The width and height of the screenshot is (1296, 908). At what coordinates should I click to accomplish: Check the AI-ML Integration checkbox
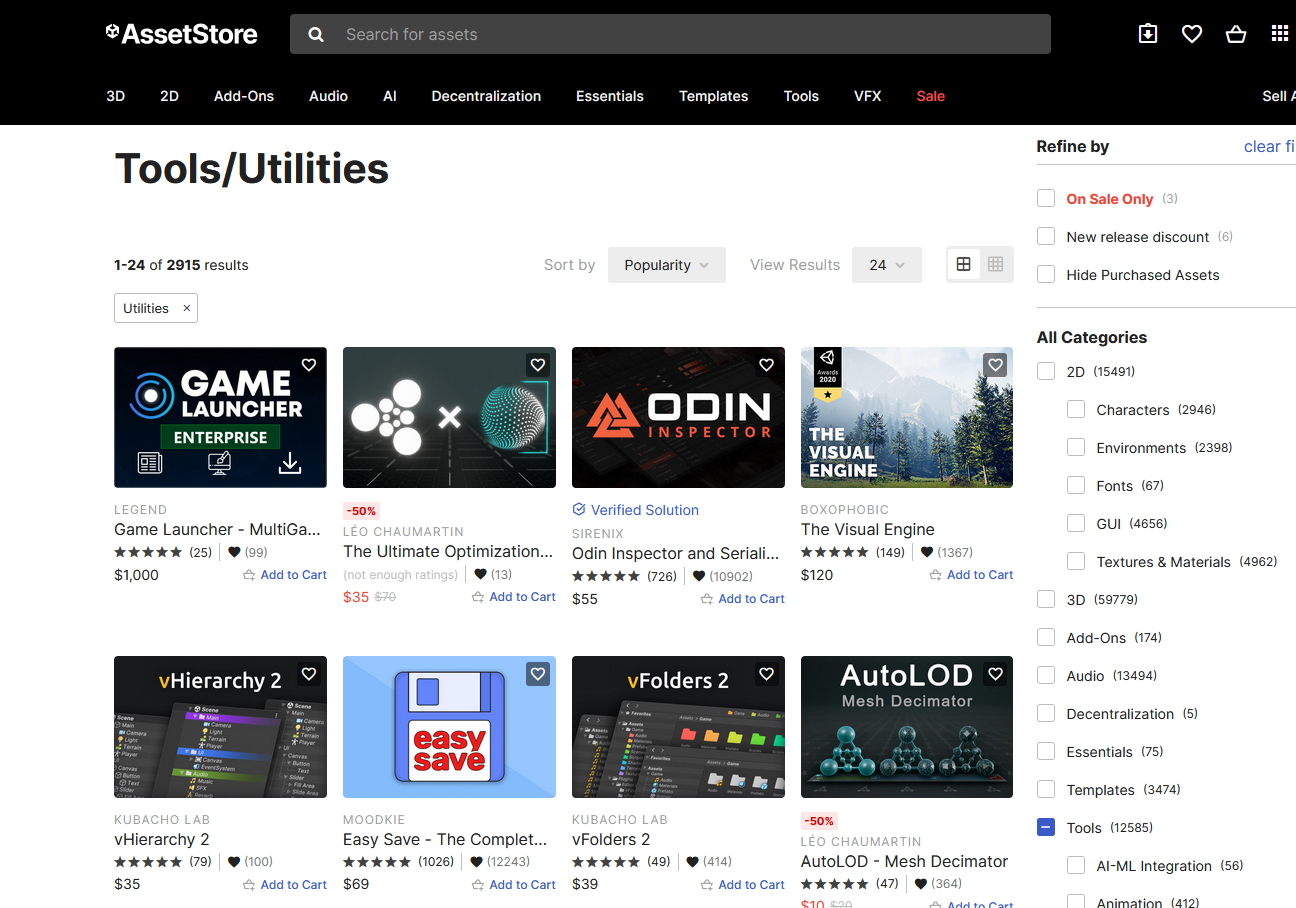(1076, 865)
